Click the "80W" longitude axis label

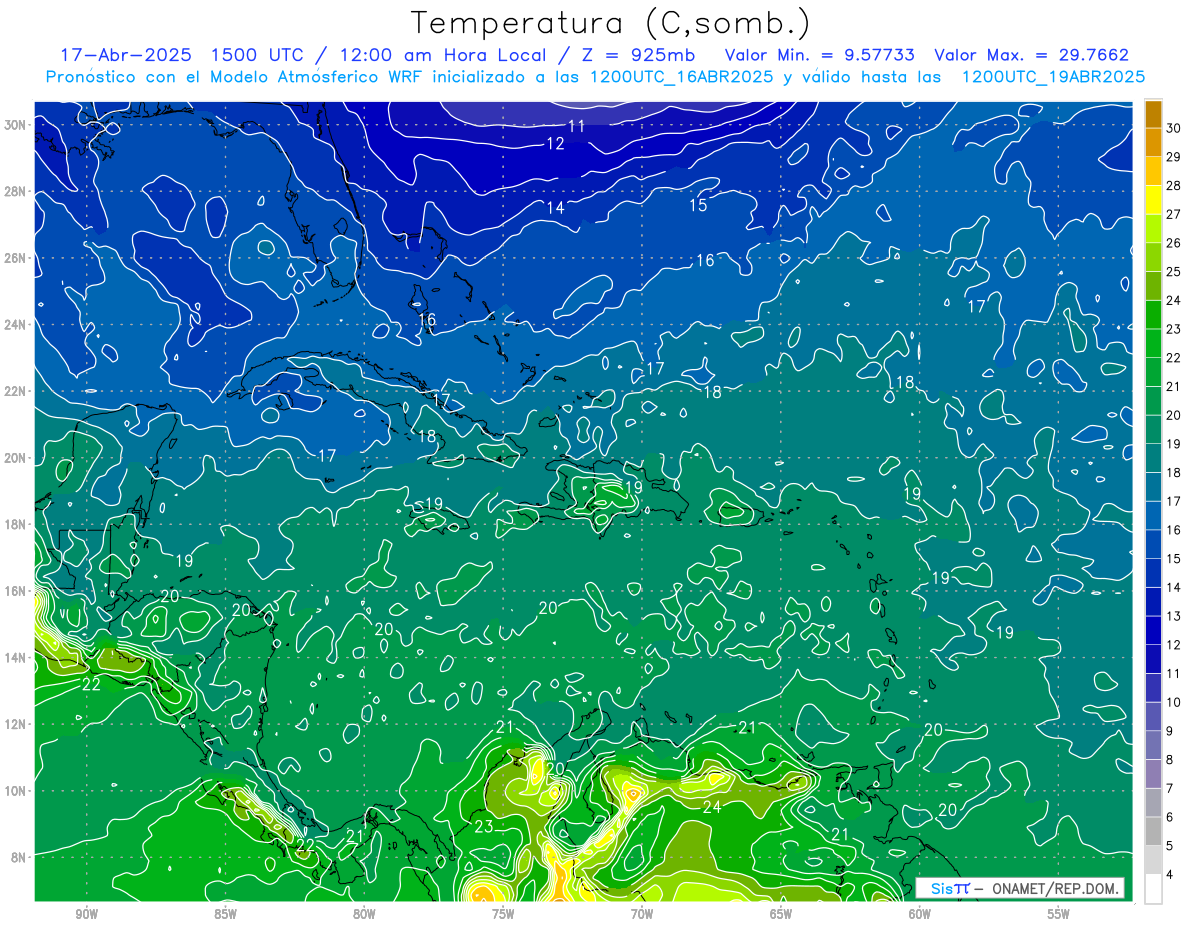click(364, 913)
